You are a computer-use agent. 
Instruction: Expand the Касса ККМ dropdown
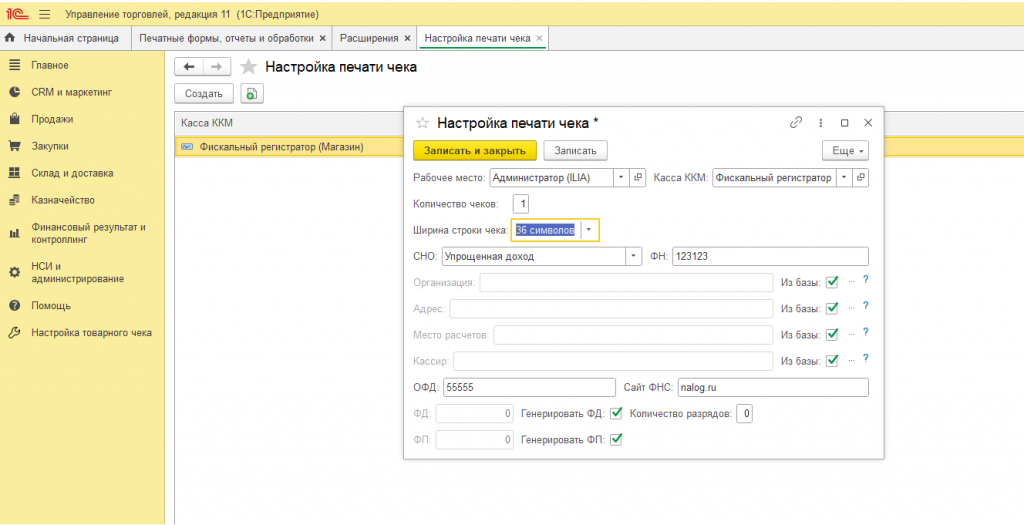pyautogui.click(x=844, y=177)
